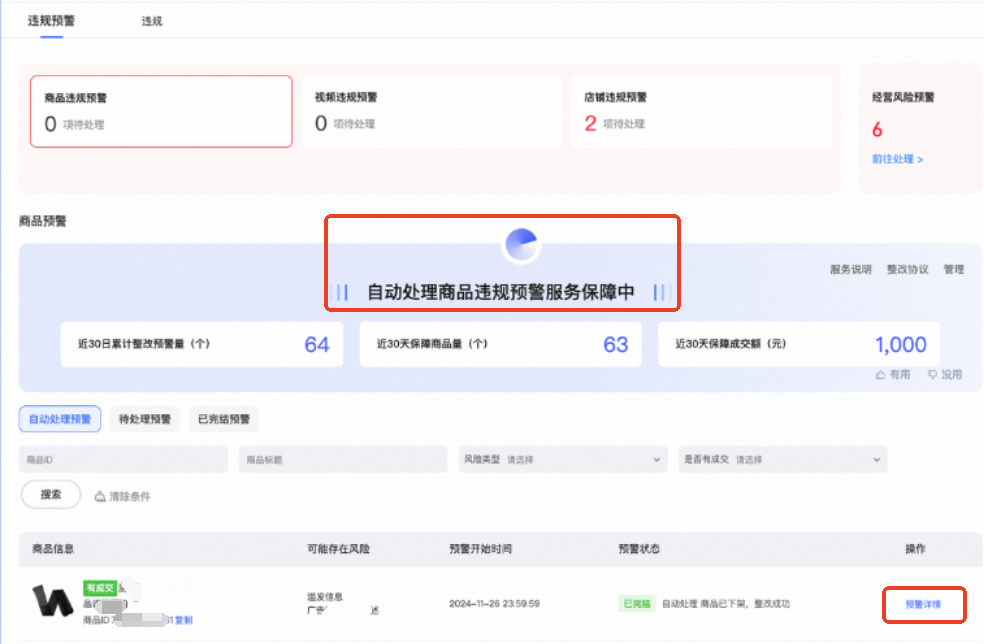Click the 商品信息 column header
Viewport: 984px width, 644px height.
(53, 549)
